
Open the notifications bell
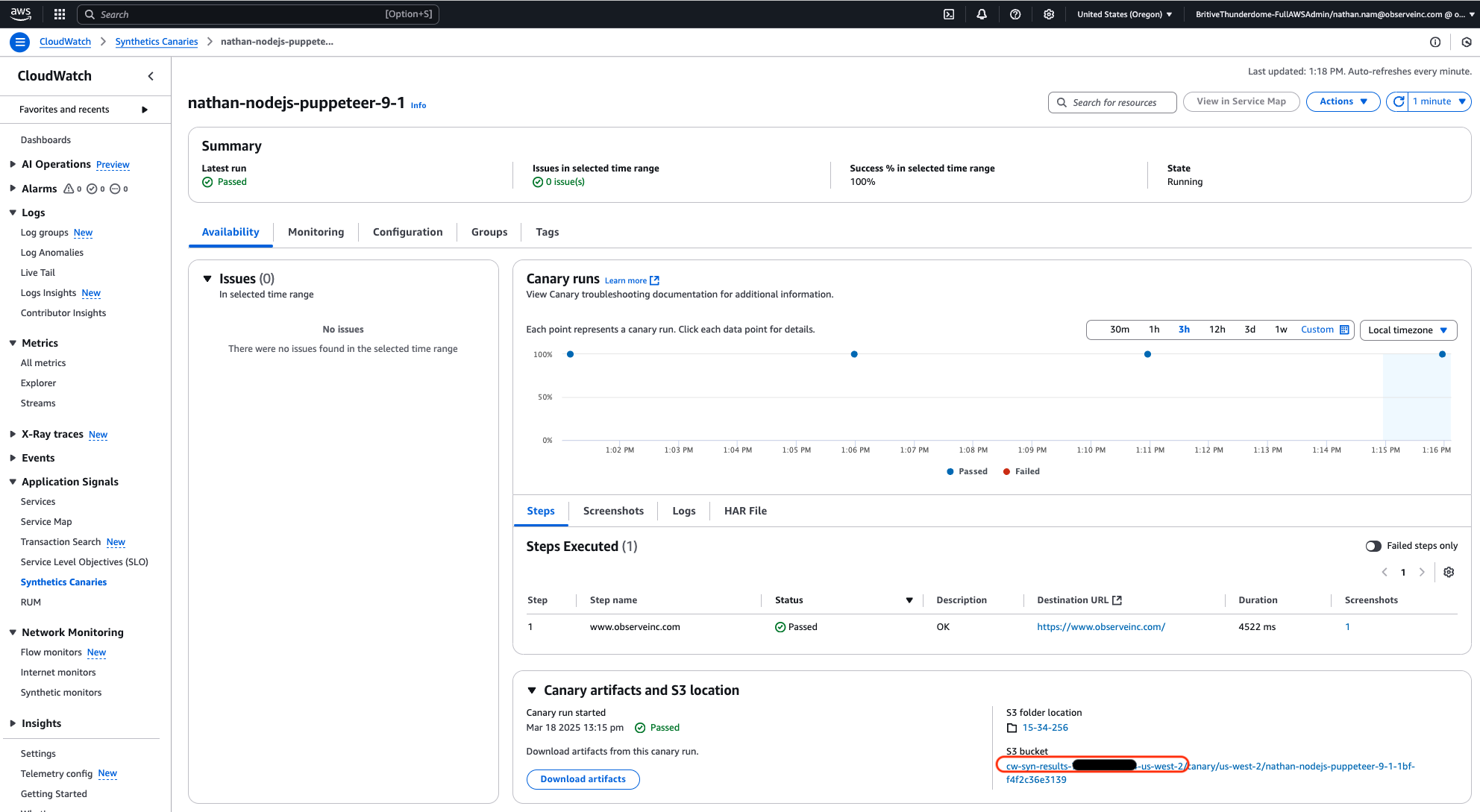pos(982,14)
